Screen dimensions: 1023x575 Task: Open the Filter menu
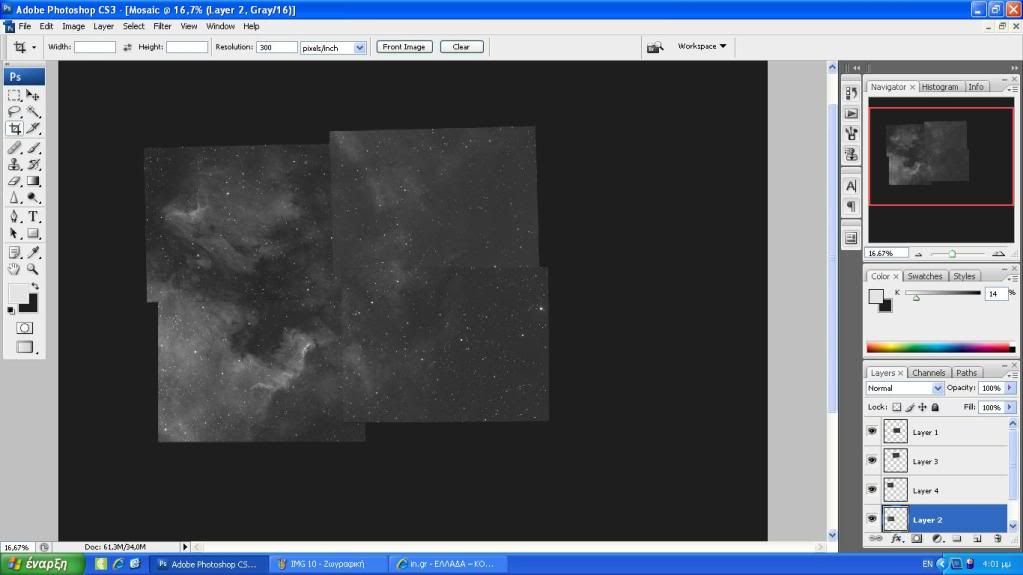162,26
